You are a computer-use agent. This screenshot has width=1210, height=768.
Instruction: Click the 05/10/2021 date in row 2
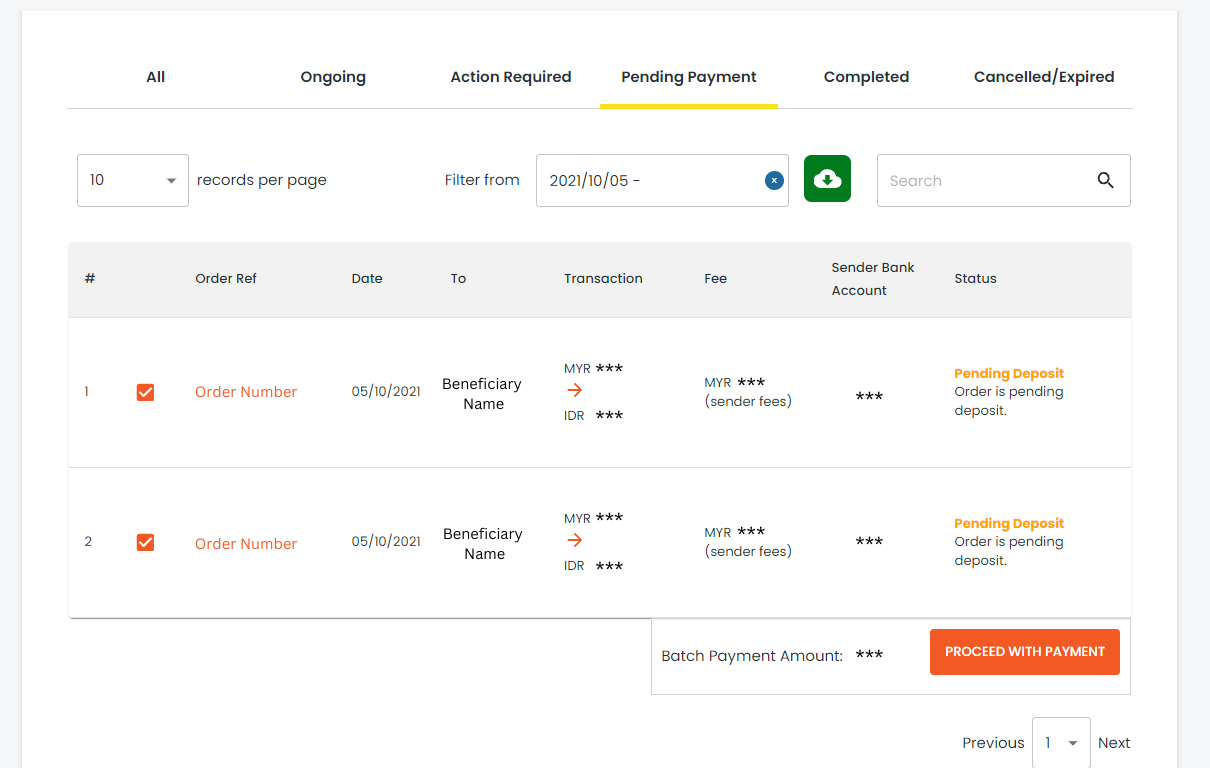coord(386,542)
